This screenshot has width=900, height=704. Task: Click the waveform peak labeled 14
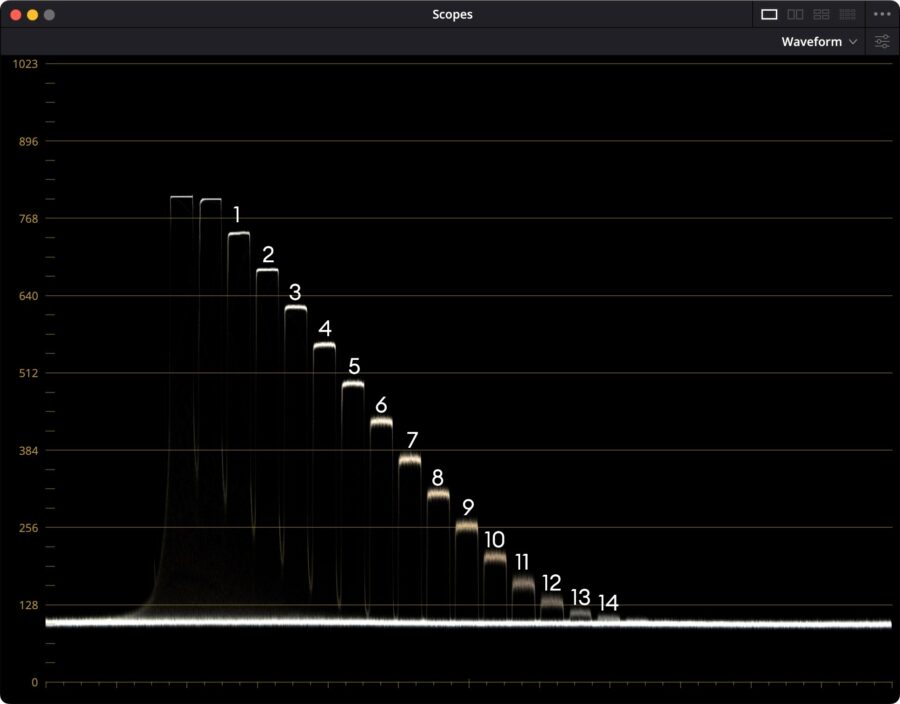[x=608, y=617]
